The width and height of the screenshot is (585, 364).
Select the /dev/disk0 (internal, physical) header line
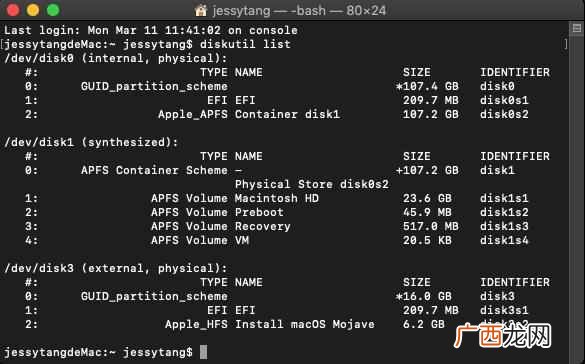116,59
